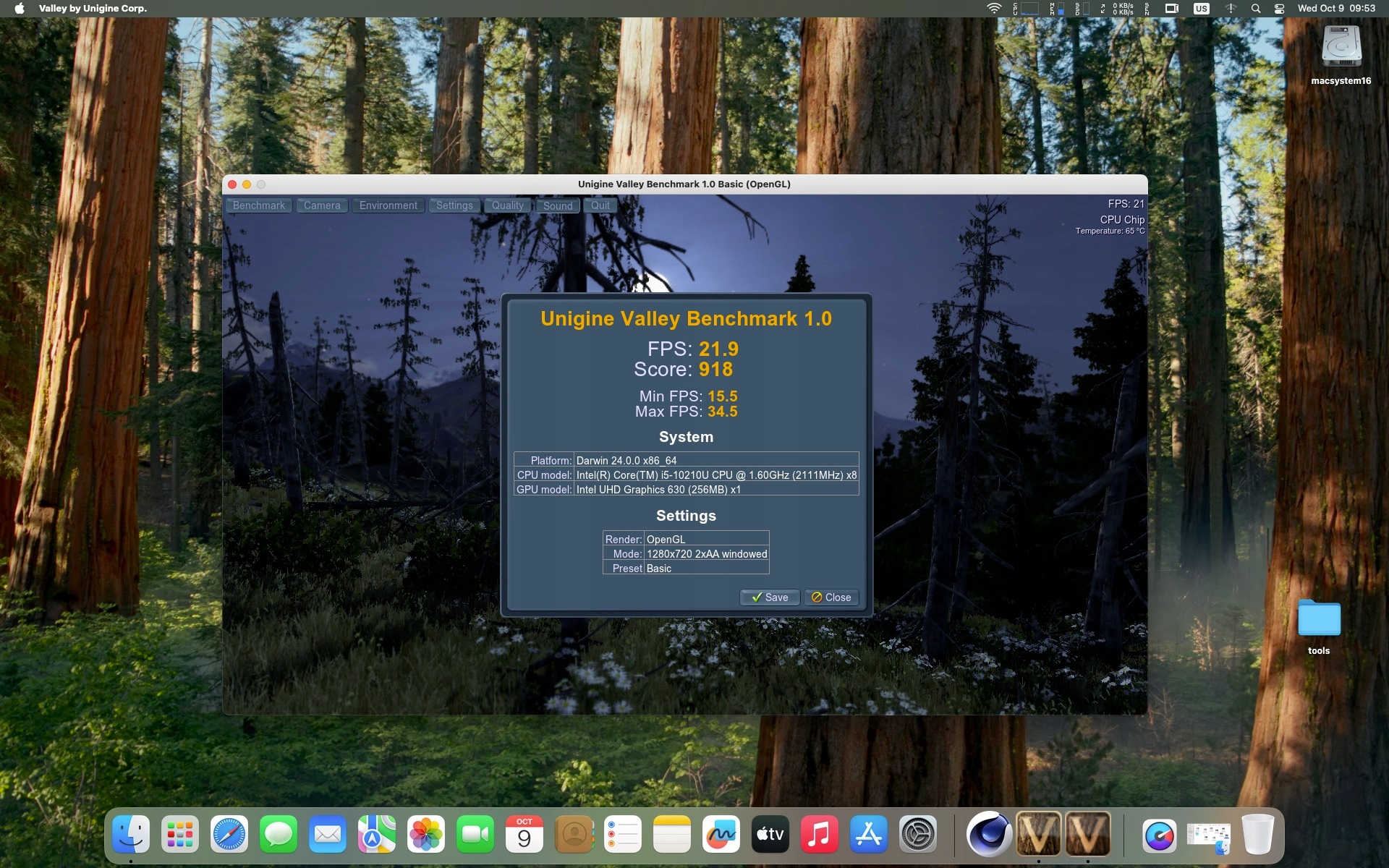Open Finder from the Dock
Image resolution: width=1389 pixels, height=868 pixels.
click(x=131, y=835)
